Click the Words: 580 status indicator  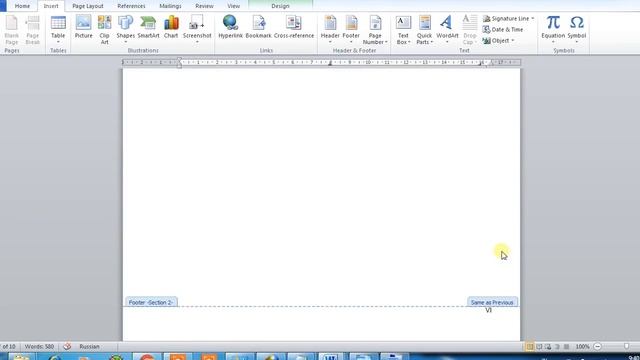click(39, 346)
